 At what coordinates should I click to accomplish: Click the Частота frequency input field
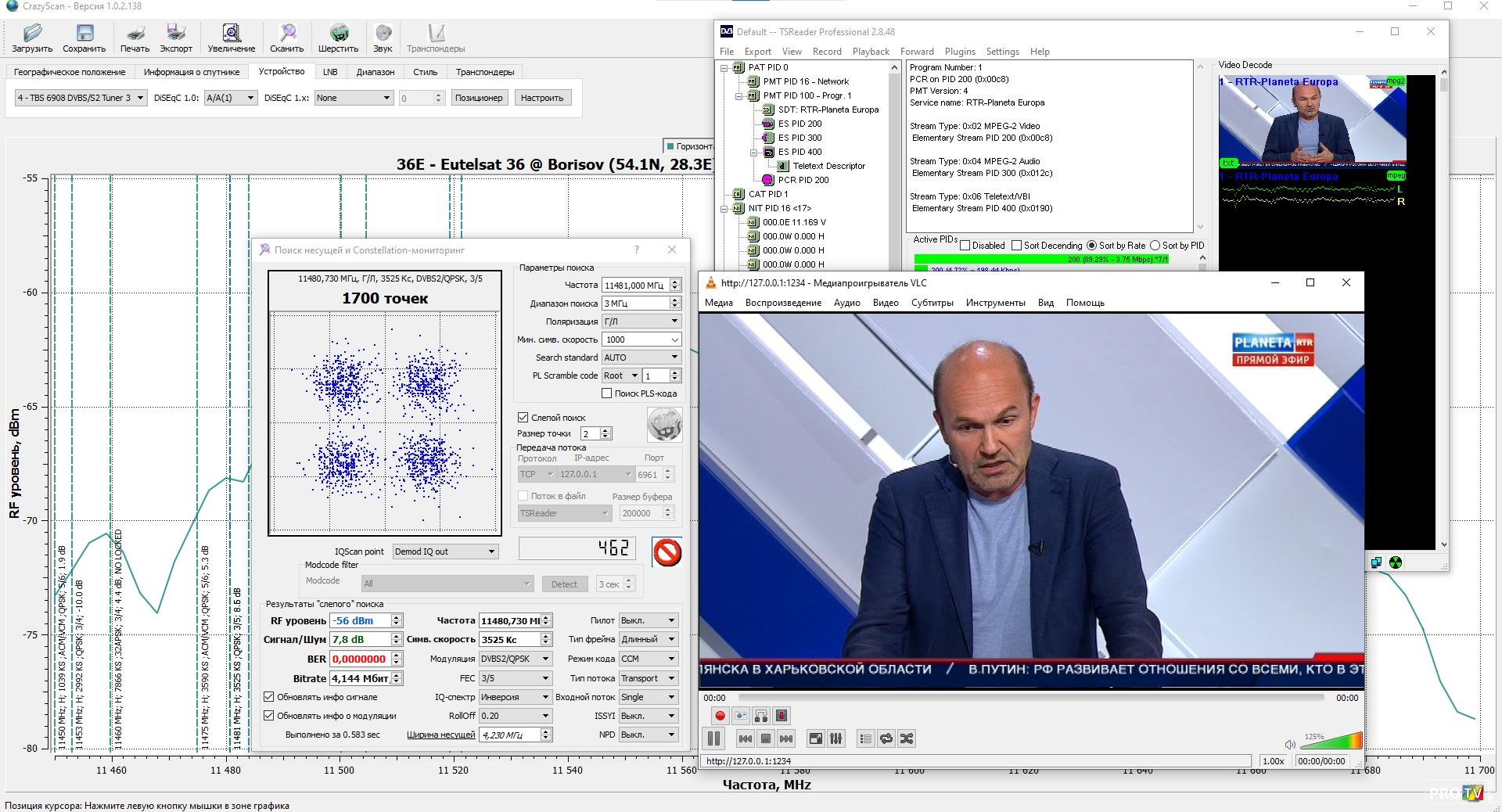pos(634,286)
